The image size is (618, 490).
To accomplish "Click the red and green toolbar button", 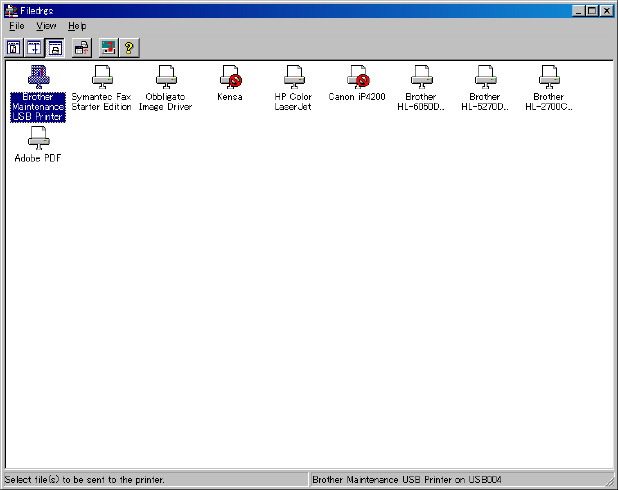I will point(108,47).
